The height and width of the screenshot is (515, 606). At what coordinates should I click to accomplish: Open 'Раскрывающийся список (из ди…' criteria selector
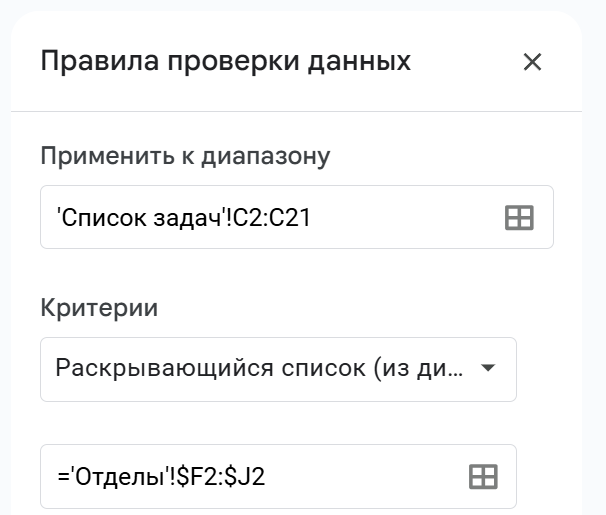point(278,369)
